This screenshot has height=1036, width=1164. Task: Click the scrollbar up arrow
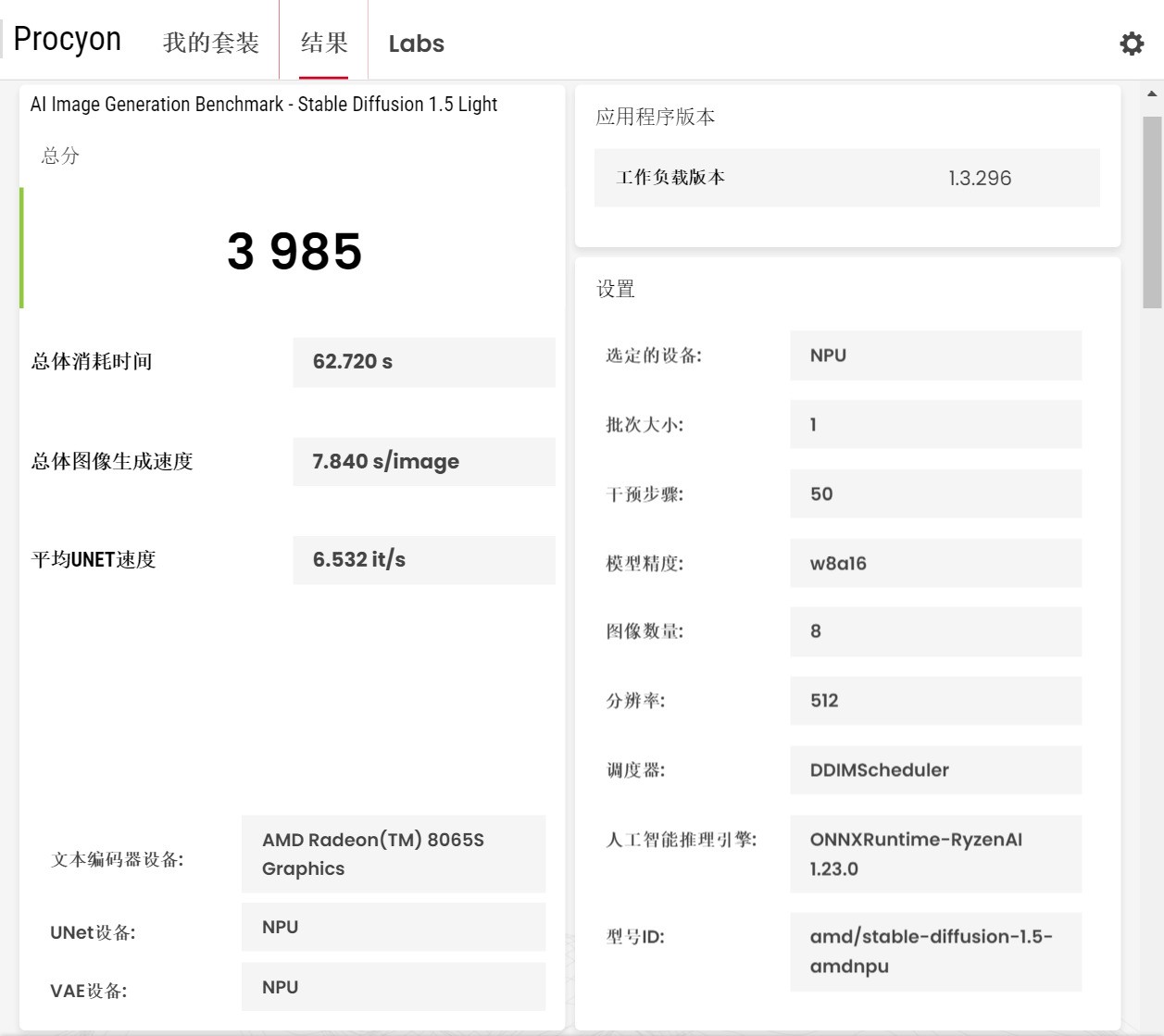tap(1152, 94)
